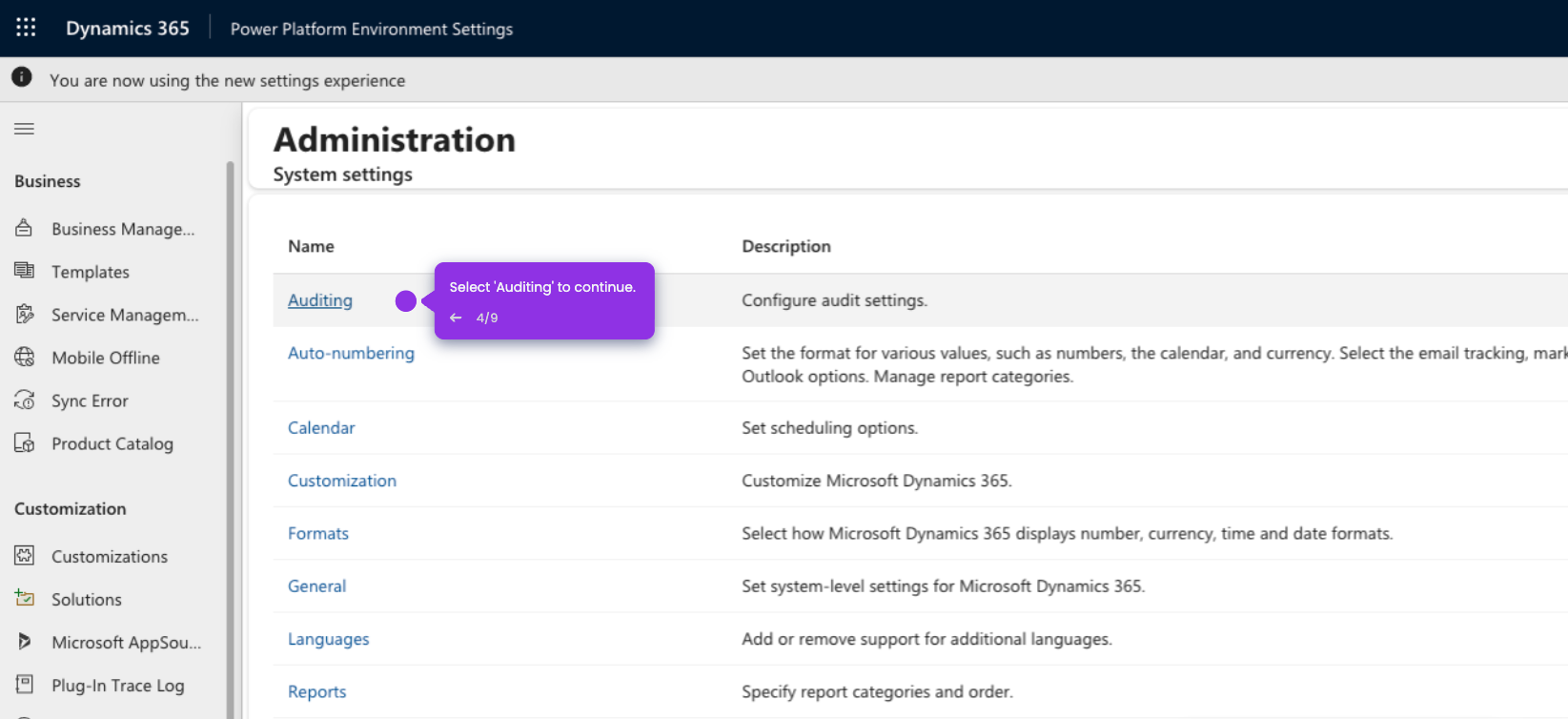The height and width of the screenshot is (719, 1568).
Task: Click the sidebar vertical scrollbar
Action: [230, 429]
